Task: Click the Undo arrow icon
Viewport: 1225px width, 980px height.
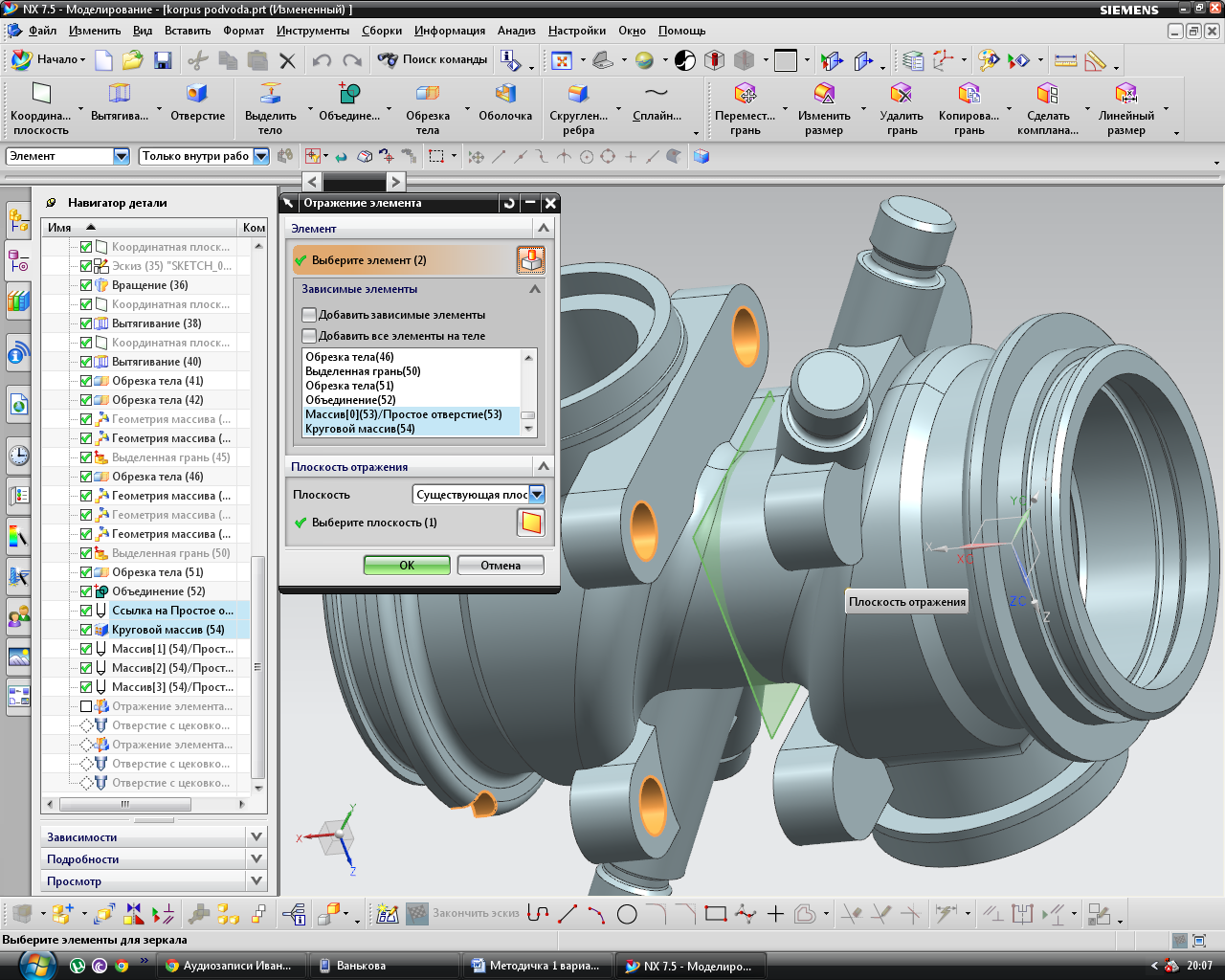Action: click(322, 60)
